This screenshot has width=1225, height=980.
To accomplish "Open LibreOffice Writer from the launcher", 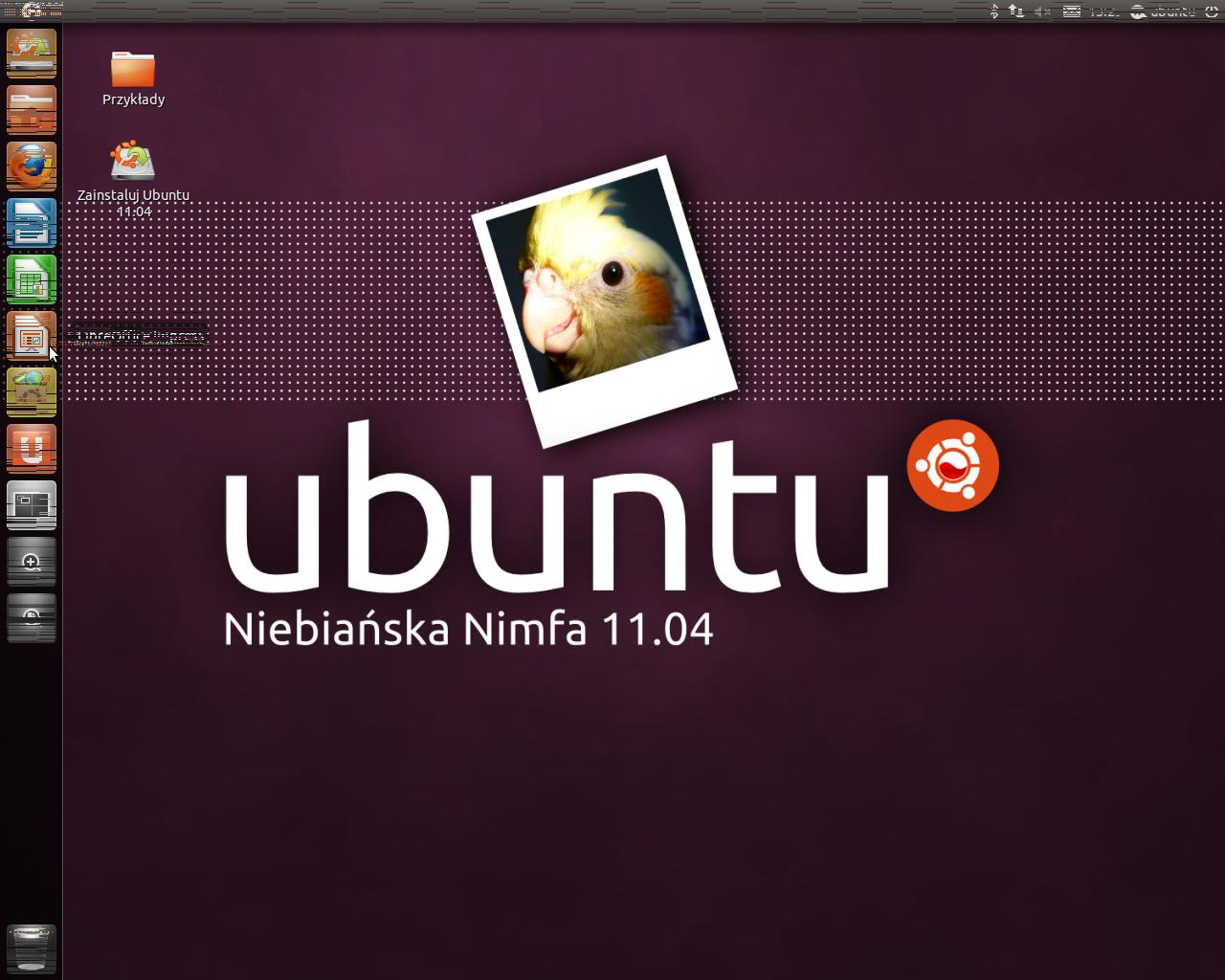I will [32, 223].
